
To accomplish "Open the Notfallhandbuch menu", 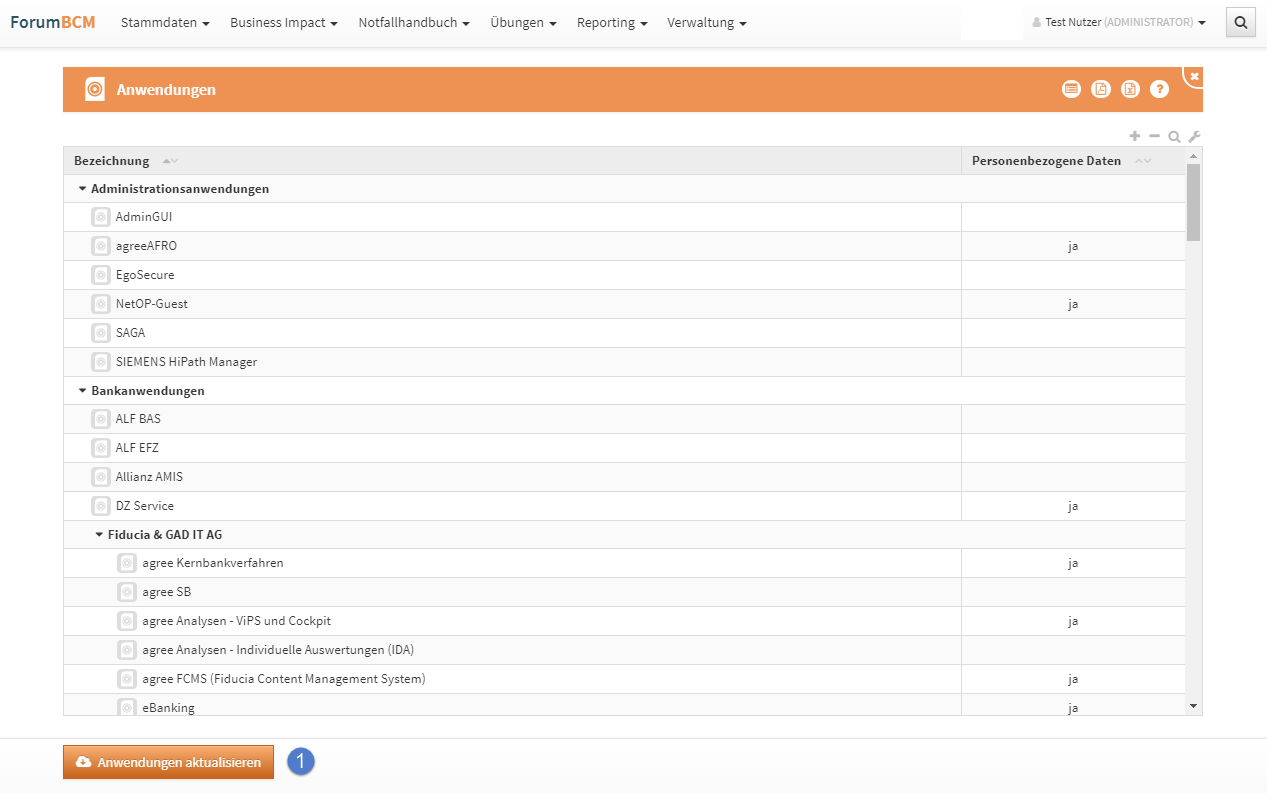I will [413, 22].
